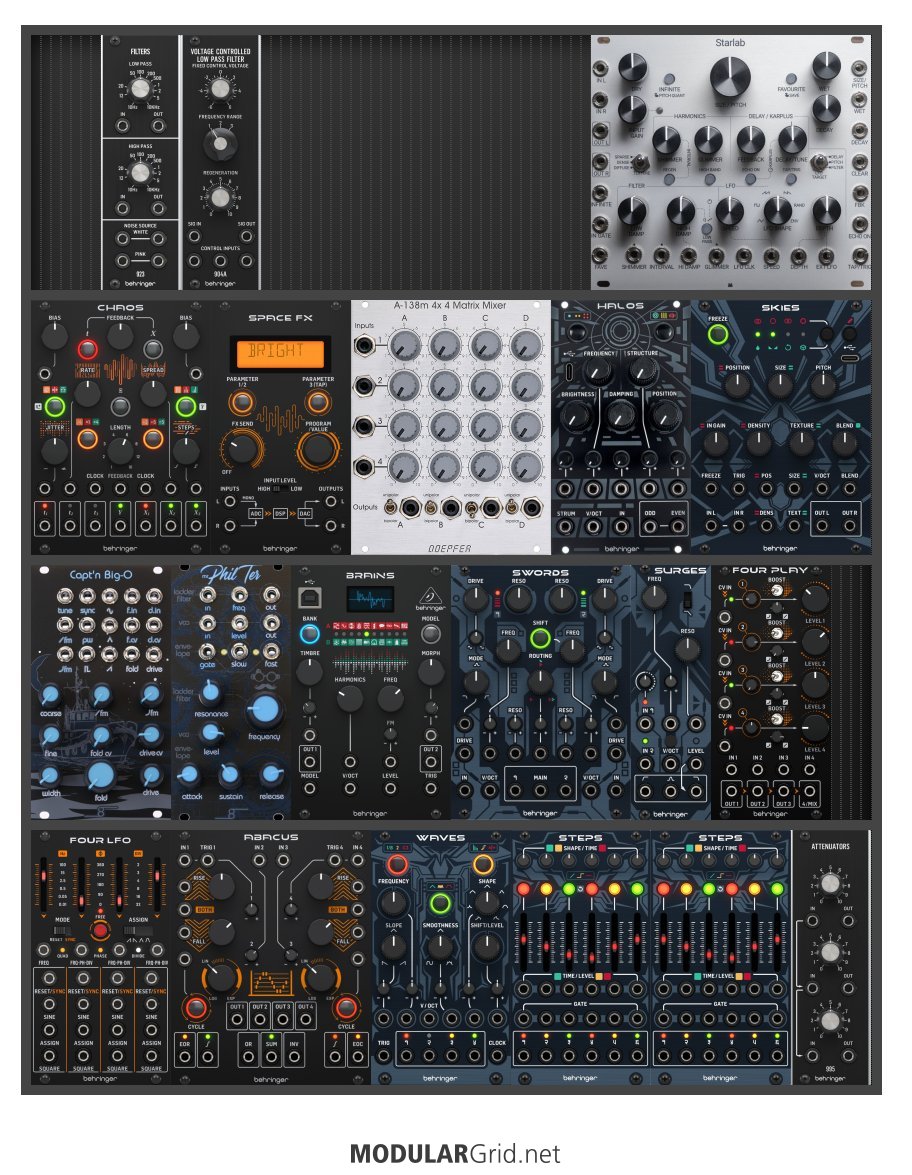Push the red Free button on Four LFO

(100, 931)
